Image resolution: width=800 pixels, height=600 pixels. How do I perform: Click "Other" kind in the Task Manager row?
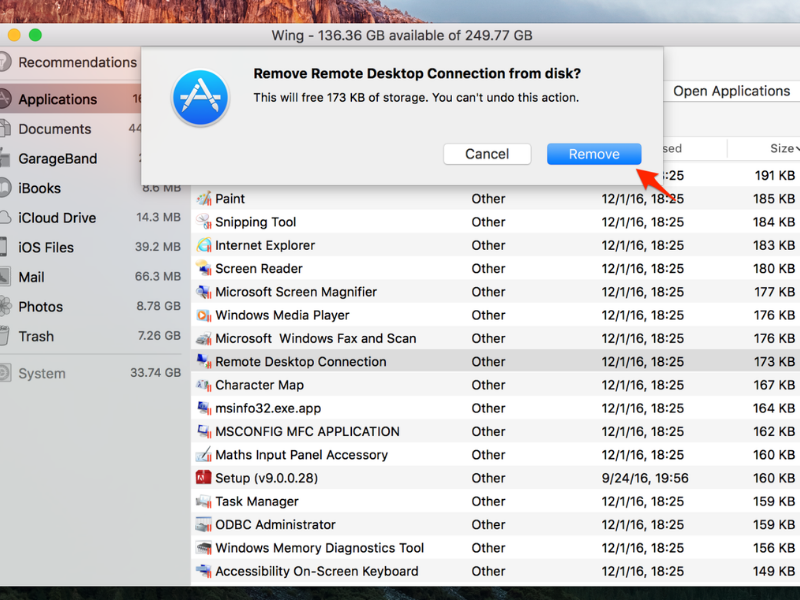coord(488,502)
